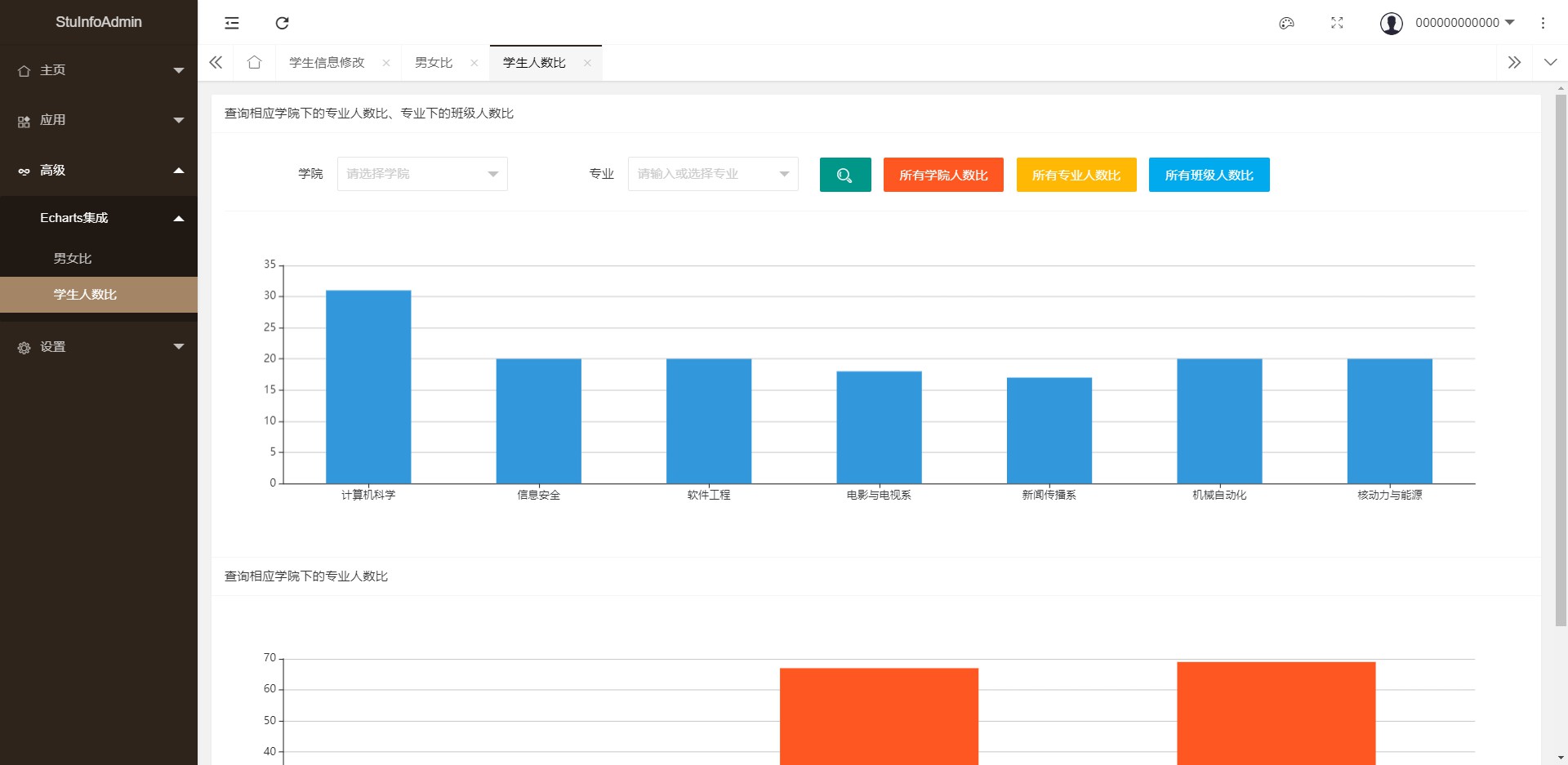Show 所有专业人数比 chart
The width and height of the screenshot is (1568, 765).
[1076, 175]
